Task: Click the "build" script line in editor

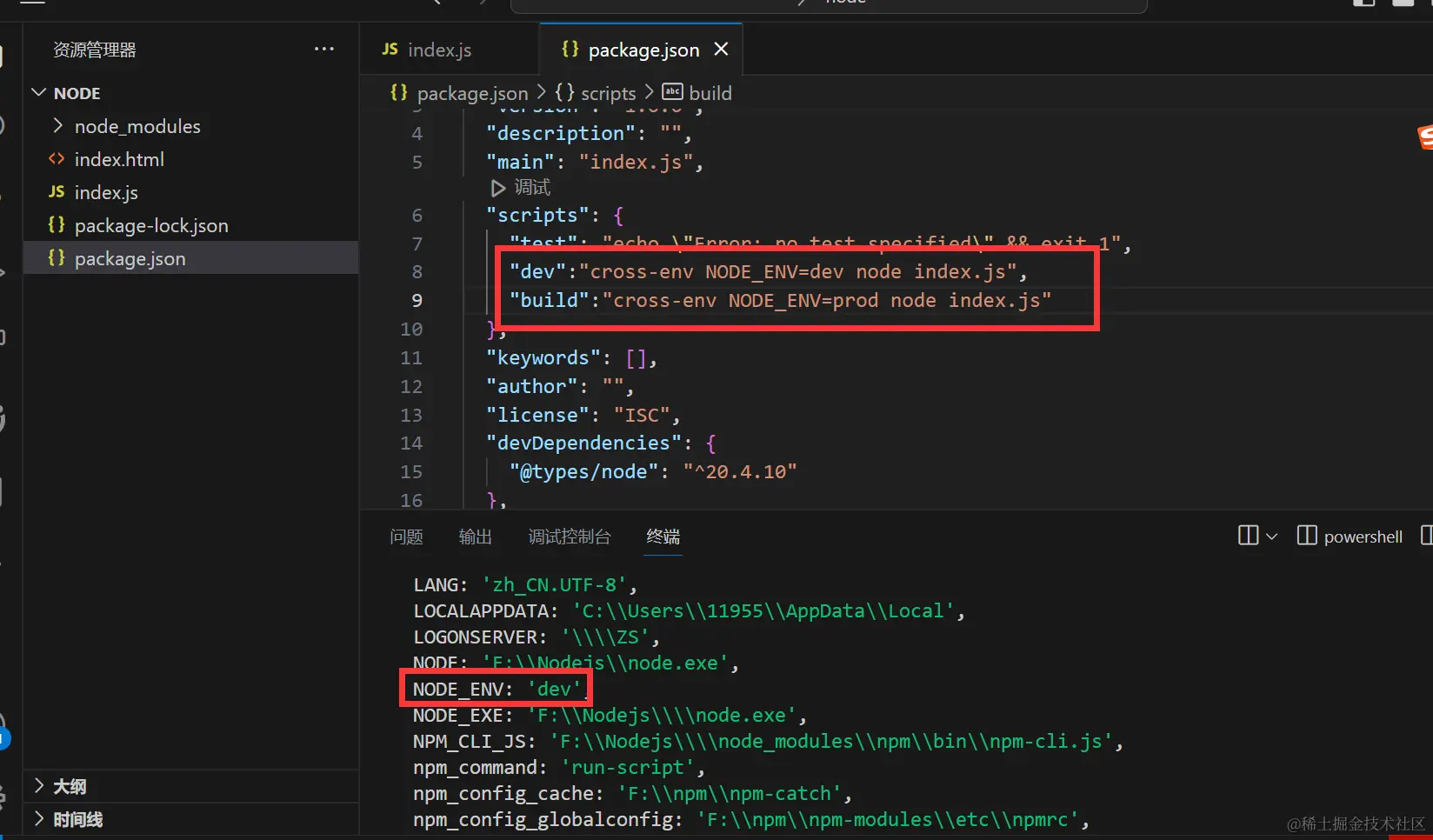Action: click(780, 301)
